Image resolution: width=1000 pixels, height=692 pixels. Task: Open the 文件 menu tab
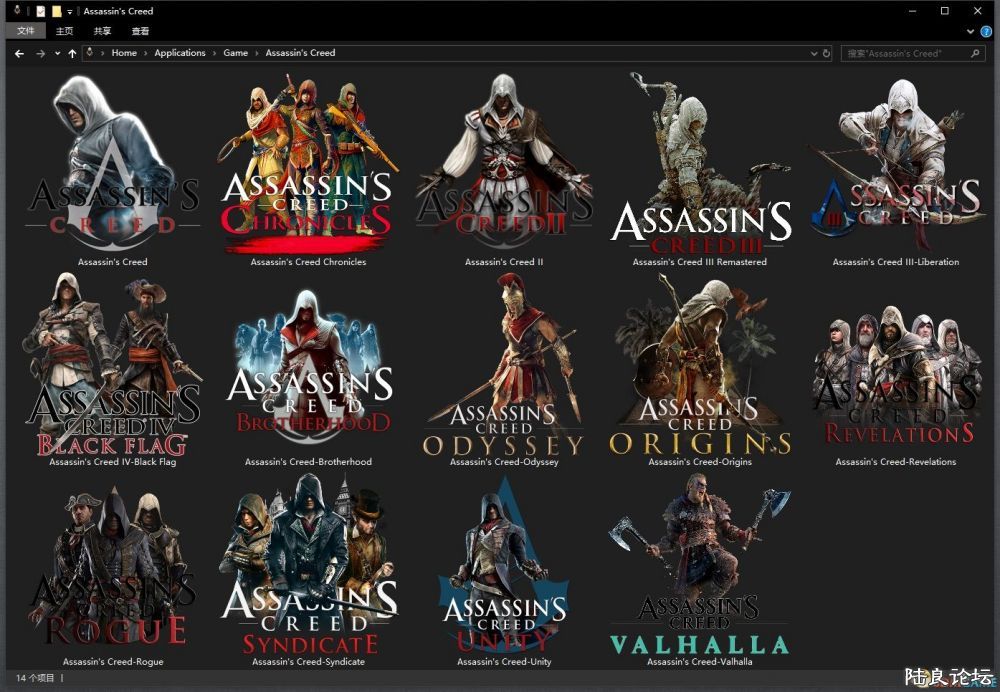click(x=26, y=31)
